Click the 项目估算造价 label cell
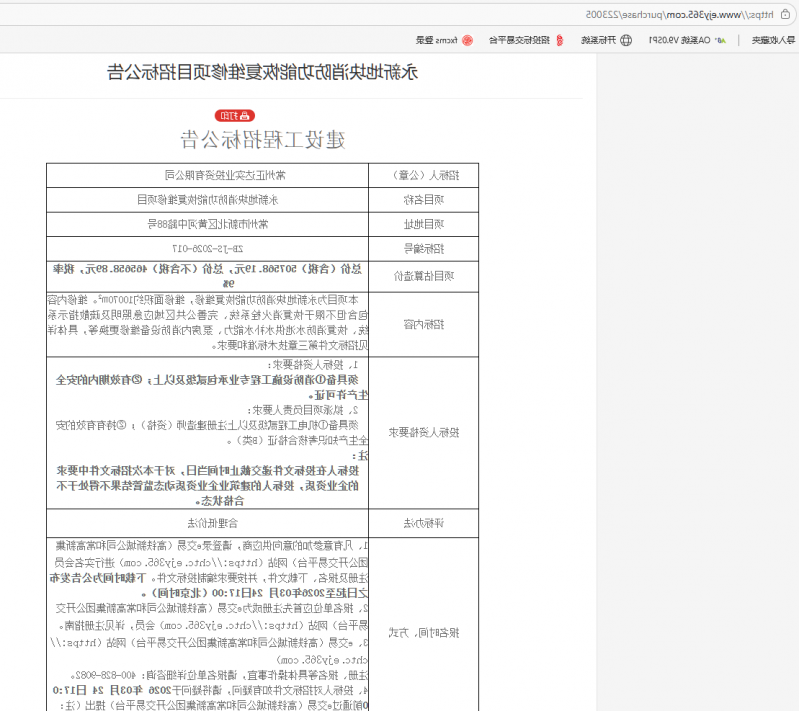Screen dimensions: 799x711 point(423,276)
